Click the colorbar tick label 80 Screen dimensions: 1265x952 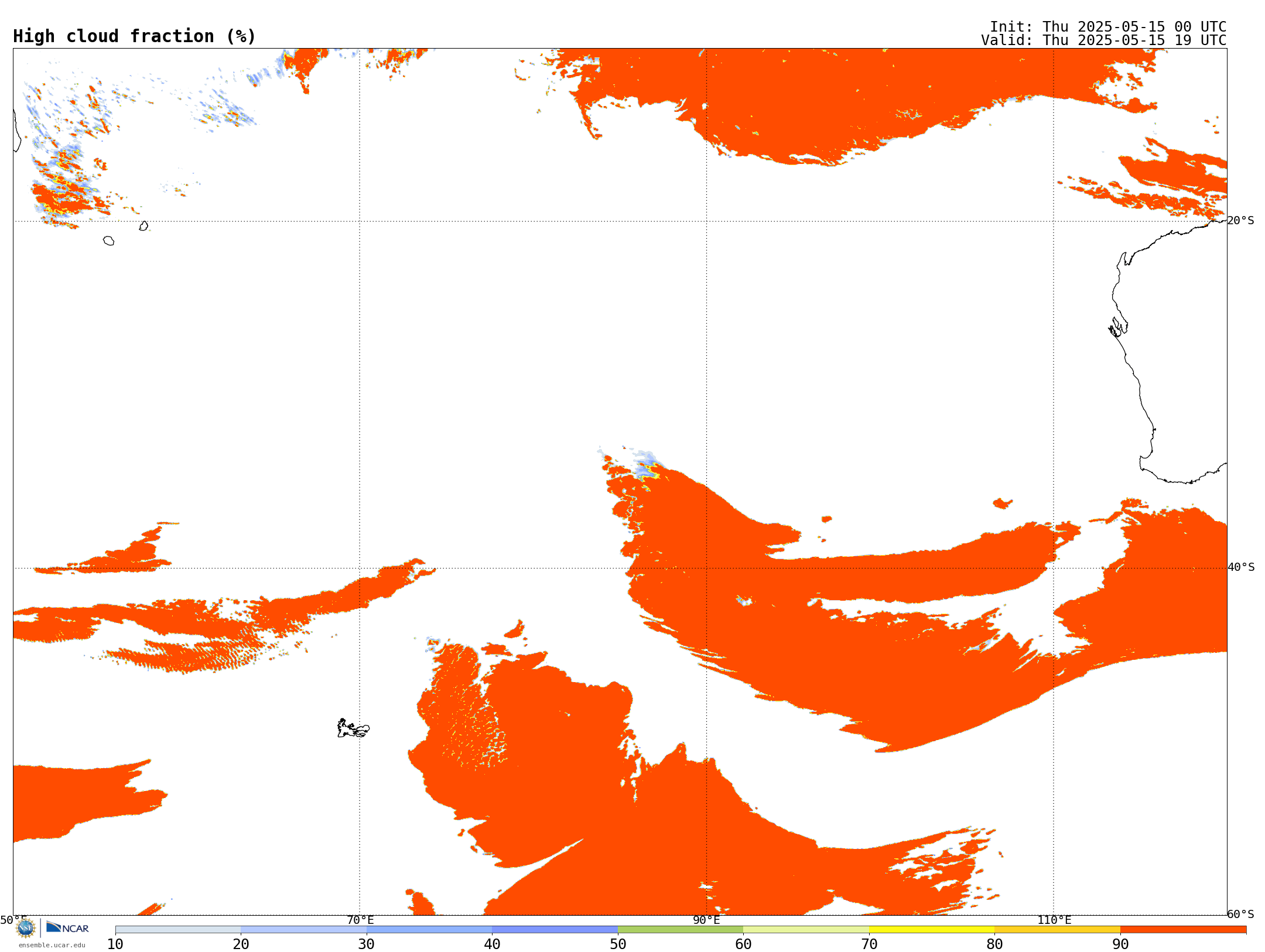click(x=994, y=944)
